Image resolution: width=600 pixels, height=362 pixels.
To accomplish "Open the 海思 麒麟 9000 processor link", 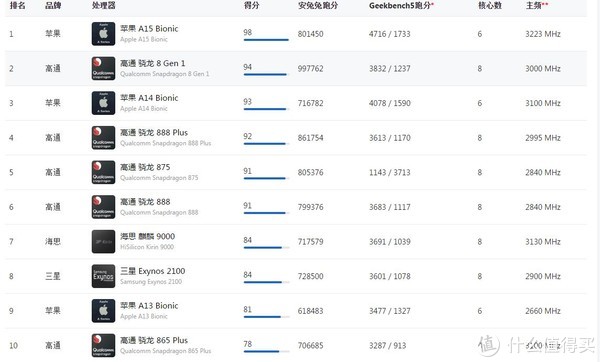I will pyautogui.click(x=147, y=236).
